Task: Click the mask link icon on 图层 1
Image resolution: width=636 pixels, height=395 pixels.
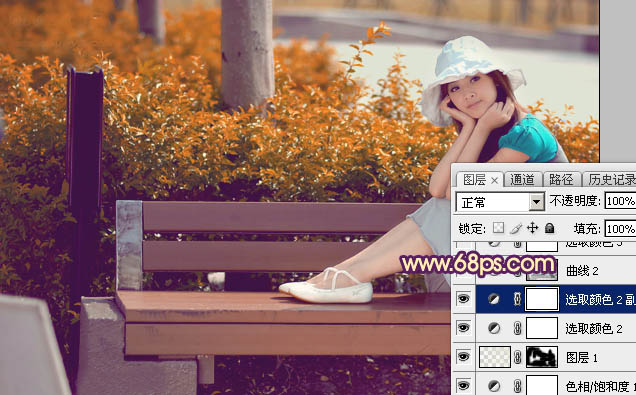Action: [518, 357]
